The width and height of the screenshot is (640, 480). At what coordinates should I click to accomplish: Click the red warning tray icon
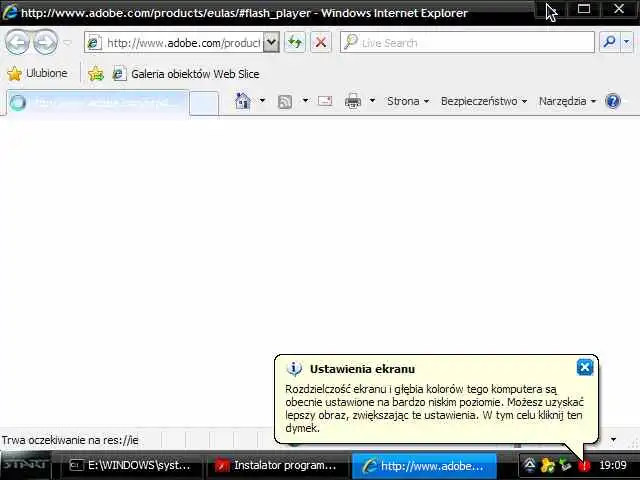point(584,465)
